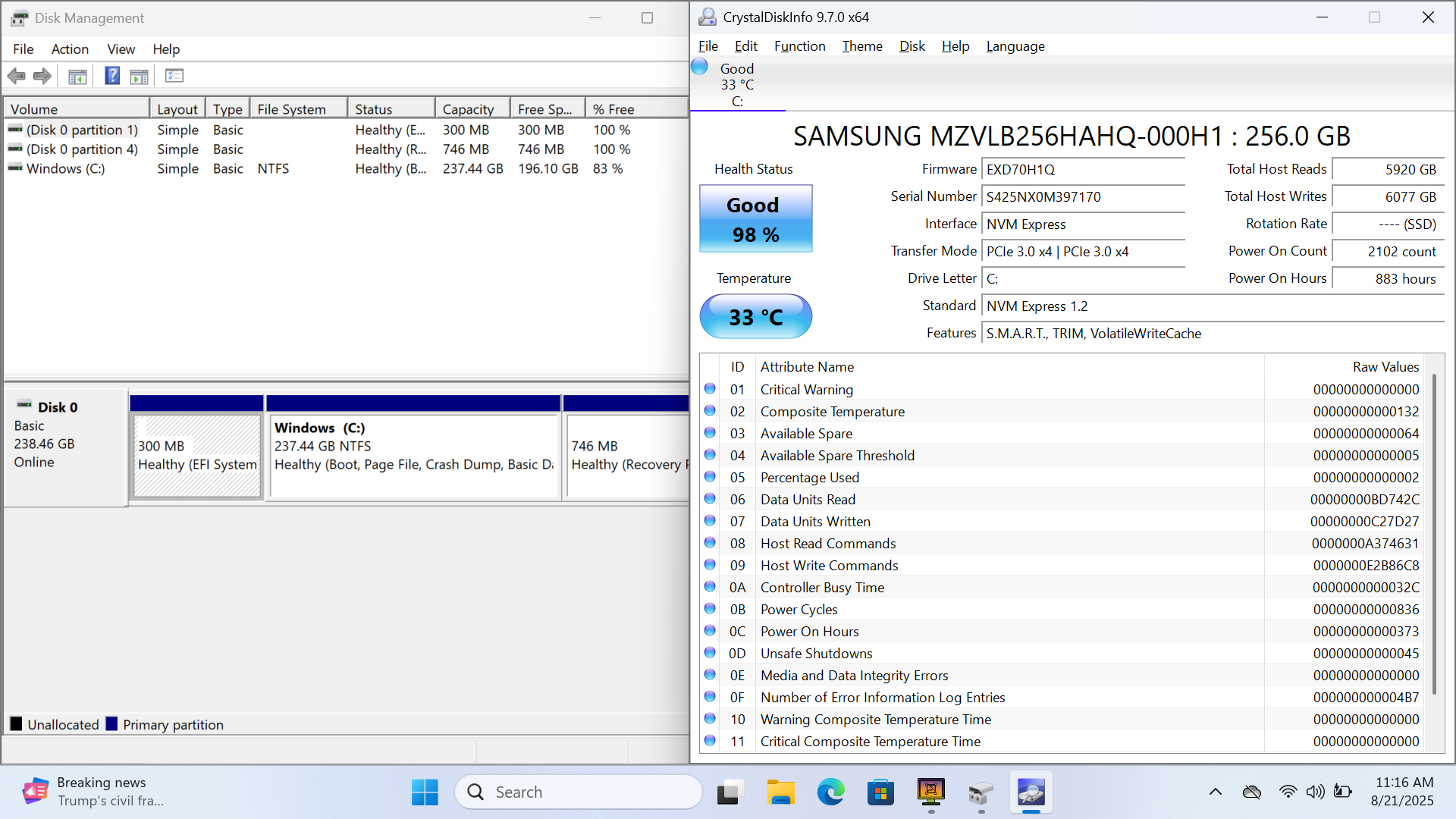
Task: Show hidden icons chevron in system tray
Action: 1215,792
